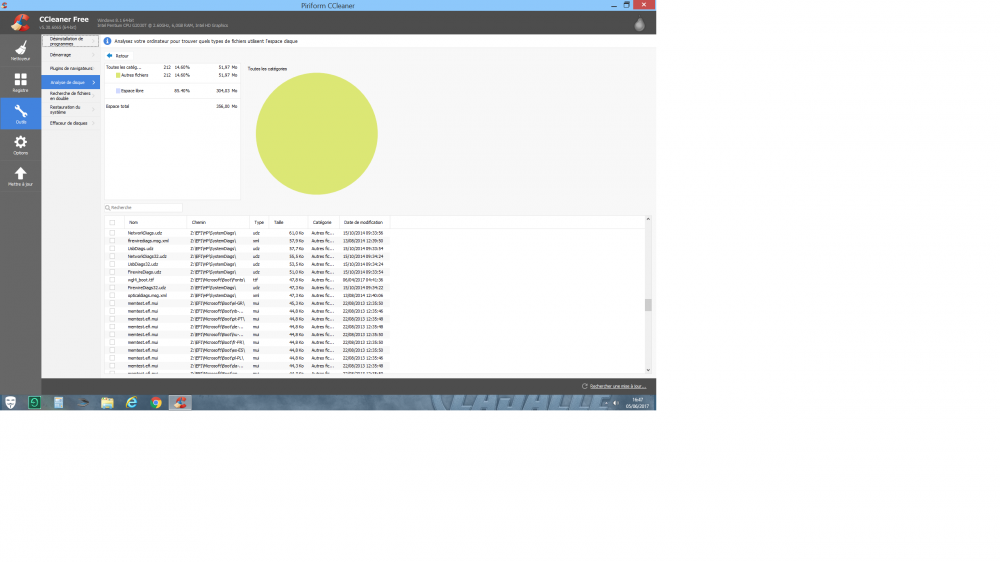Click the 61,0 Ko size of NetworkDiags.udz
Viewport: 1000px width, 562px height.
[296, 233]
